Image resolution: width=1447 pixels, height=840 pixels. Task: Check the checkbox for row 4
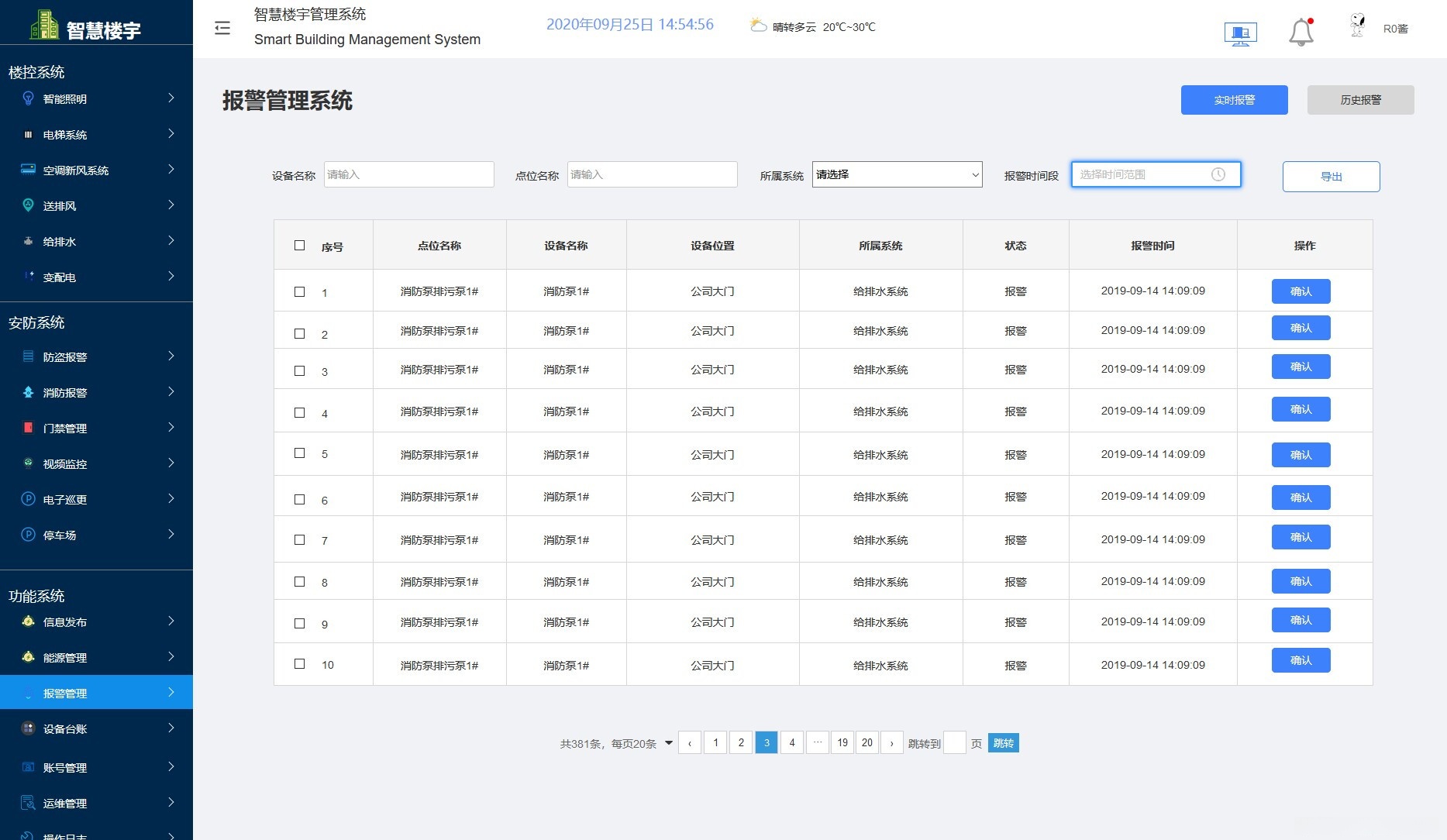(300, 413)
